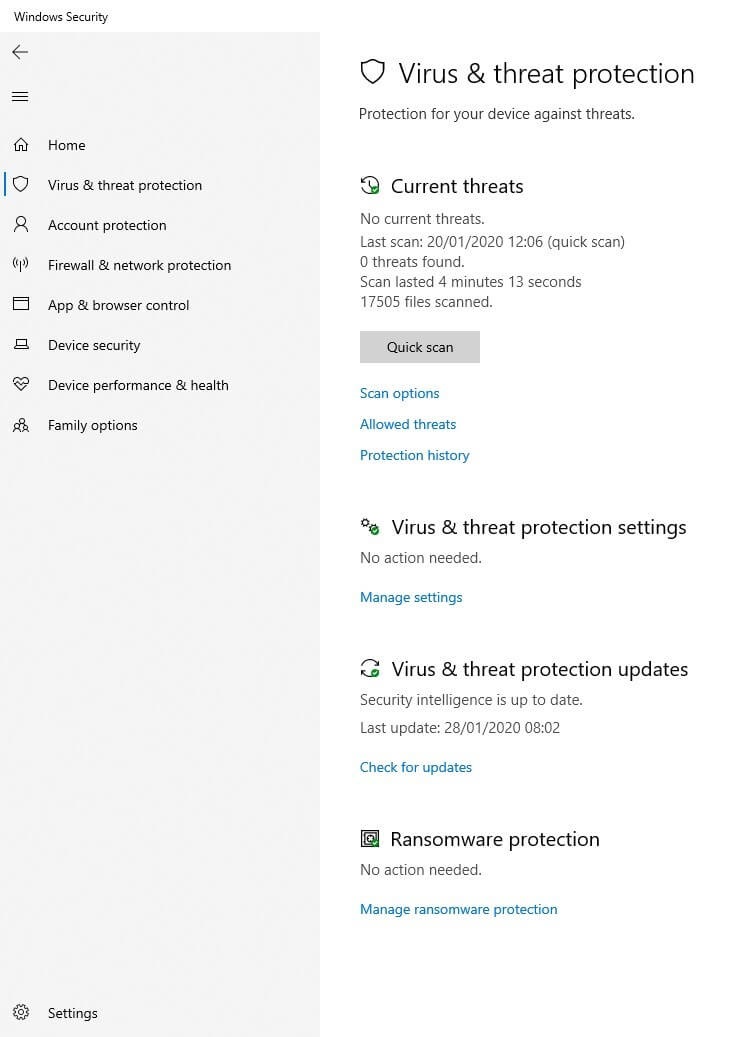
Task: Start a Quick scan
Action: point(420,347)
